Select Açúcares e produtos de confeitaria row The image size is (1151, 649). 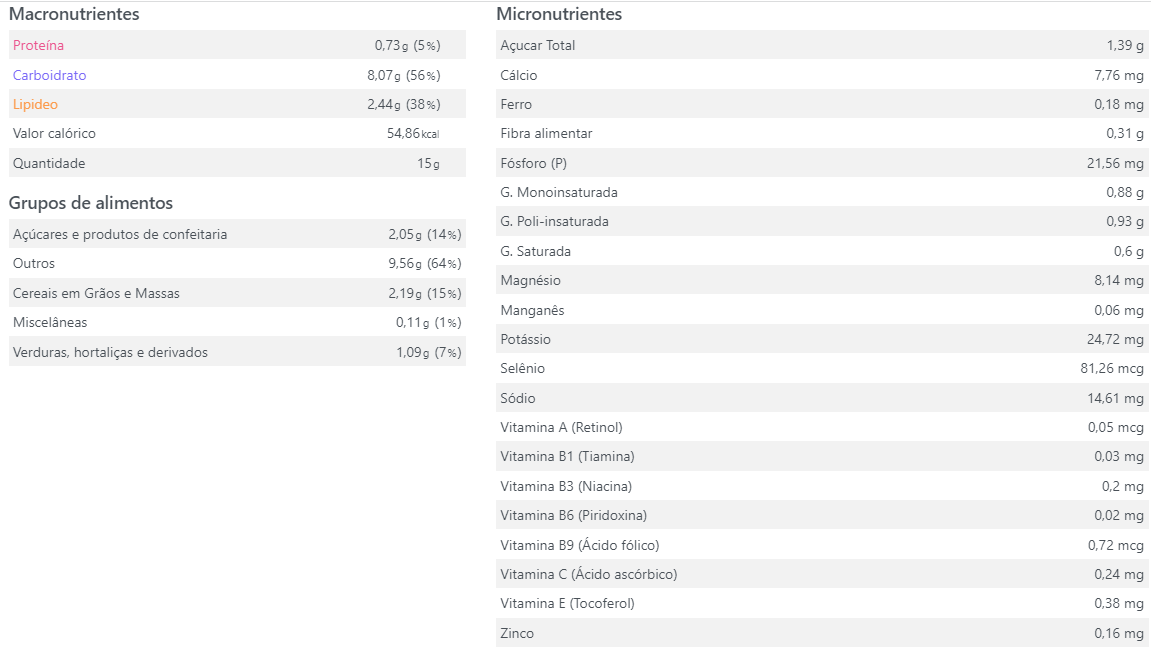coord(237,234)
